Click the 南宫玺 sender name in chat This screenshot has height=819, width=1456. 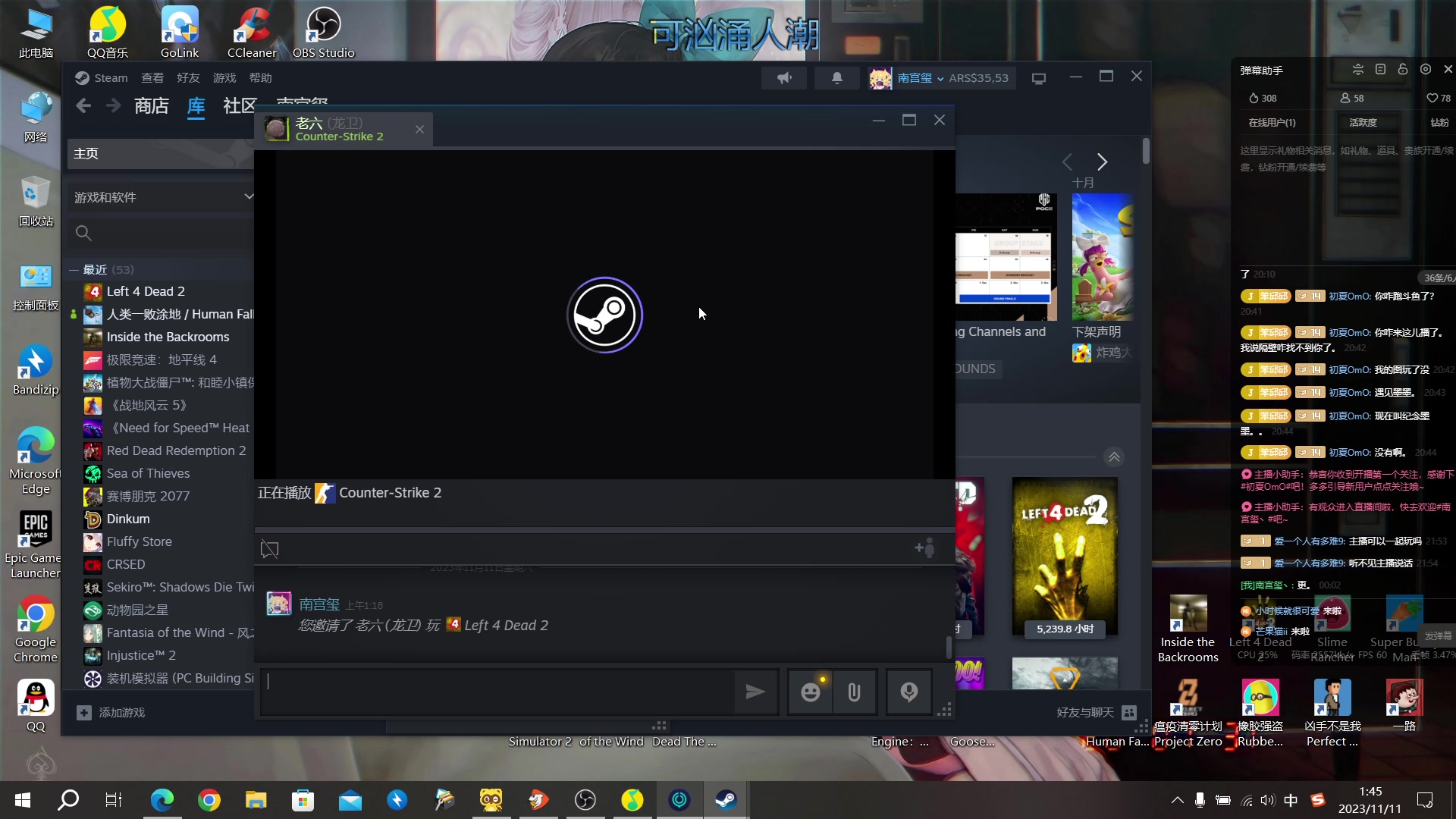(319, 604)
